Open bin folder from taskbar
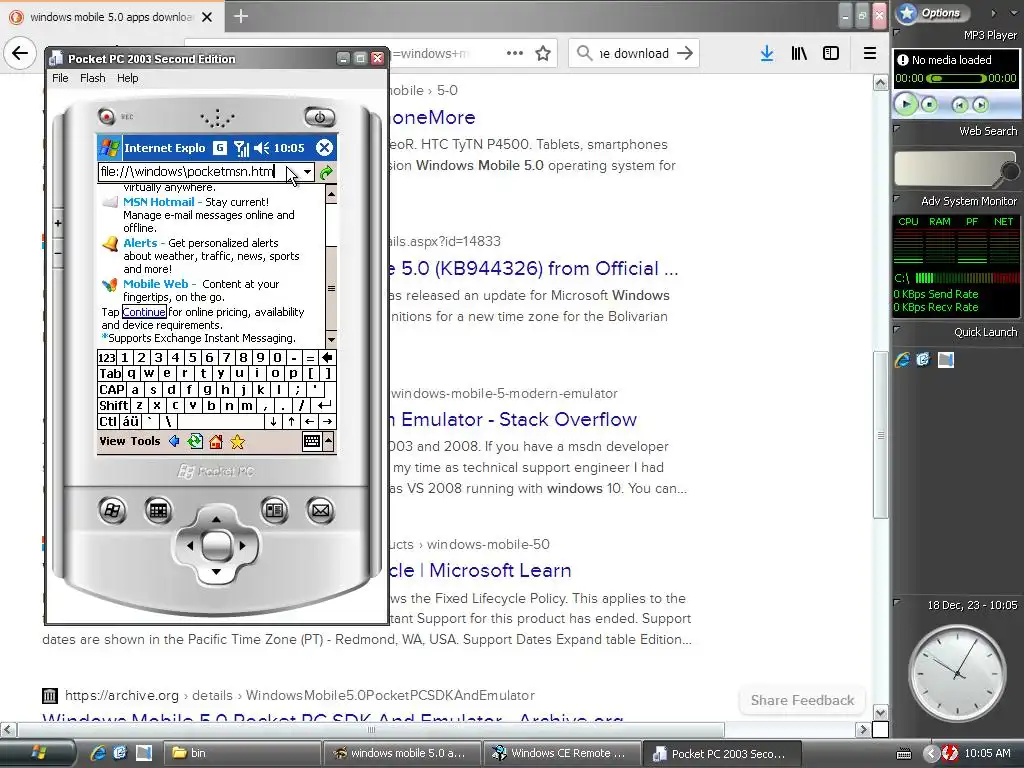 coord(241,753)
